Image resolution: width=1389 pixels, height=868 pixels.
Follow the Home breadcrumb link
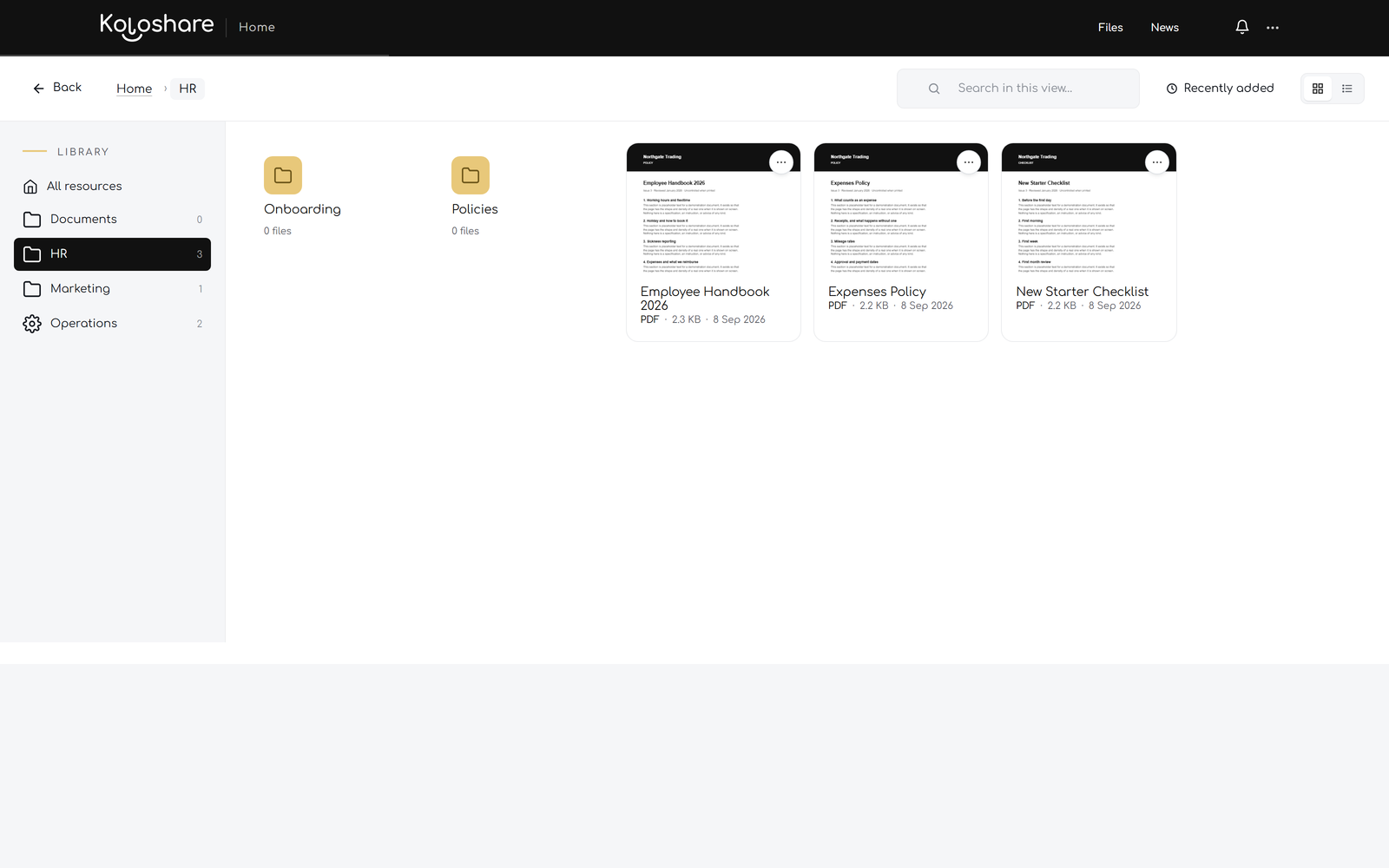click(x=135, y=89)
